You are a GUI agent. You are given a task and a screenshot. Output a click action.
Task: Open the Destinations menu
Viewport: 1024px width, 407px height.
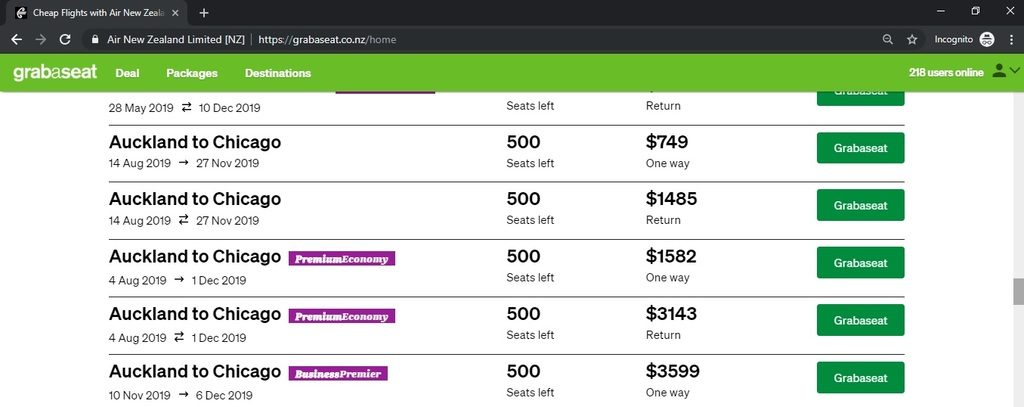click(278, 73)
